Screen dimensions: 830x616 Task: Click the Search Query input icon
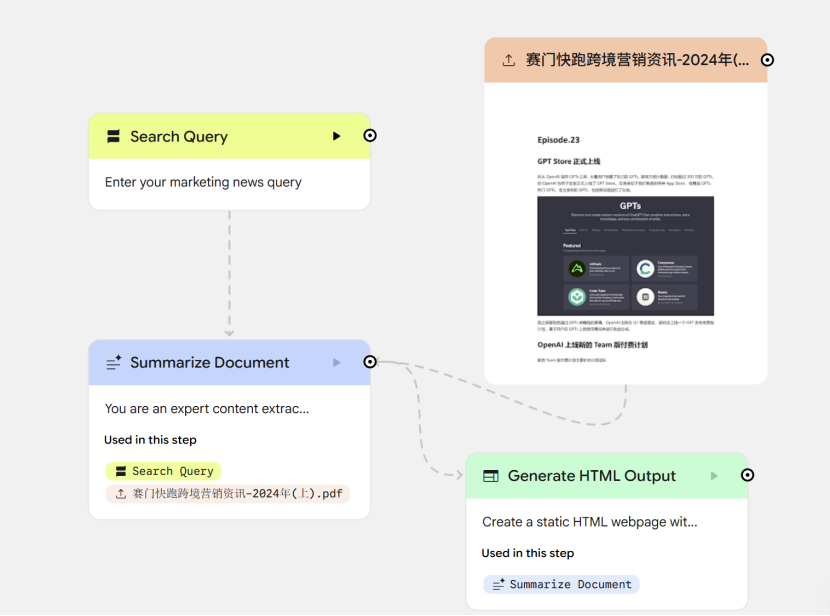pos(113,136)
